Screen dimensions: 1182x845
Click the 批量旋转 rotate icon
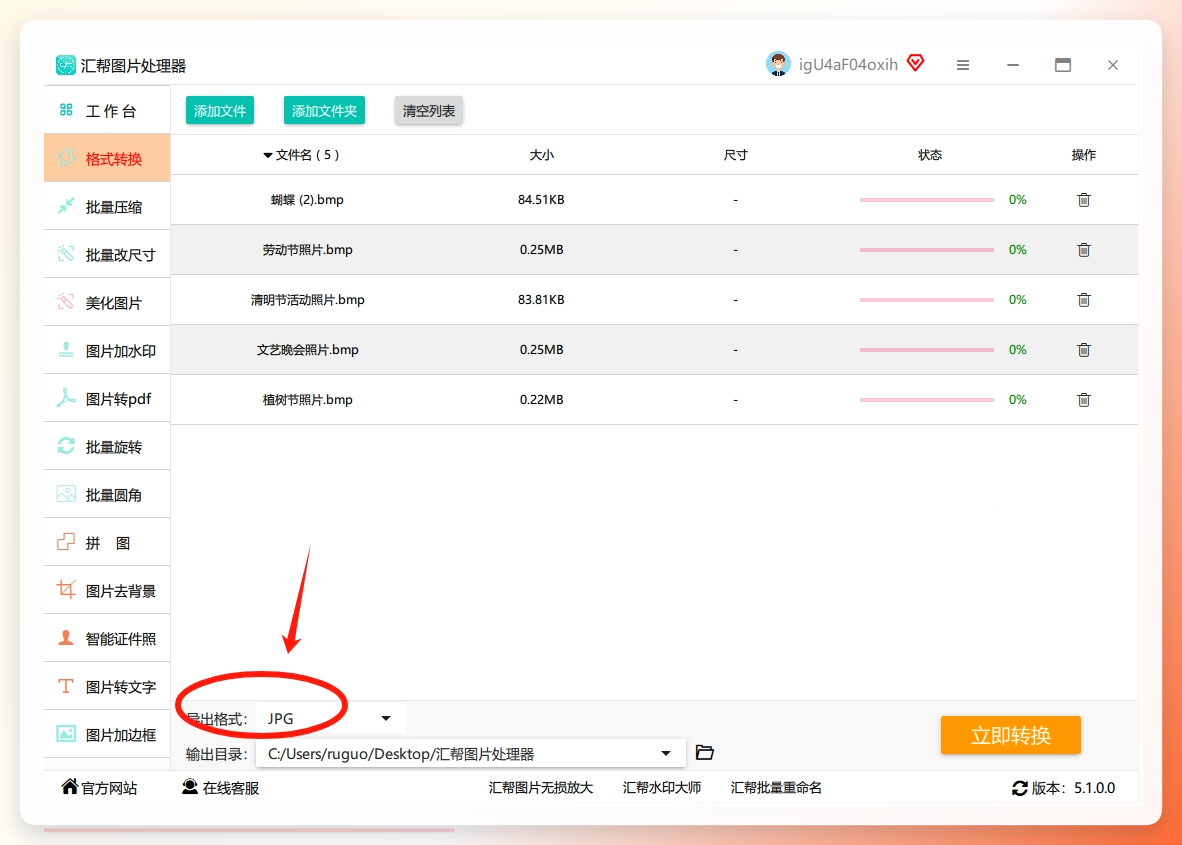pos(66,446)
